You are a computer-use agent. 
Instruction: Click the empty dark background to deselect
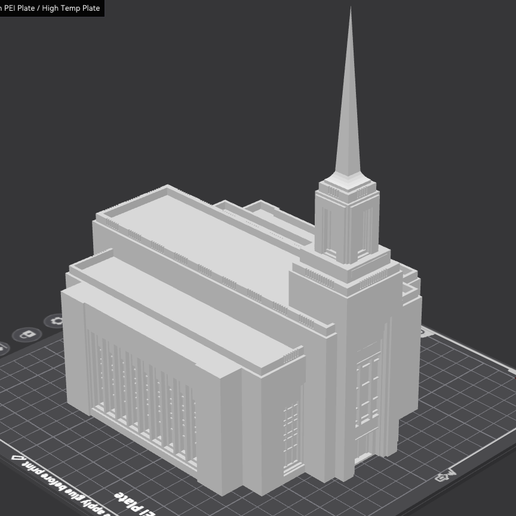167,100
